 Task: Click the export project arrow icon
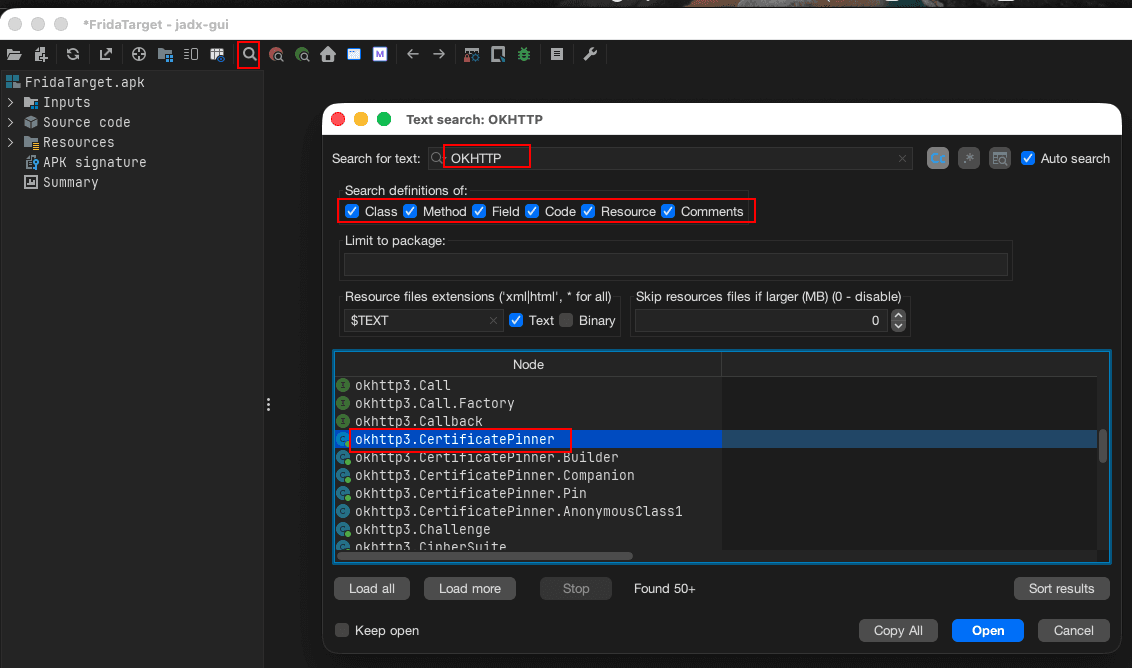(105, 54)
